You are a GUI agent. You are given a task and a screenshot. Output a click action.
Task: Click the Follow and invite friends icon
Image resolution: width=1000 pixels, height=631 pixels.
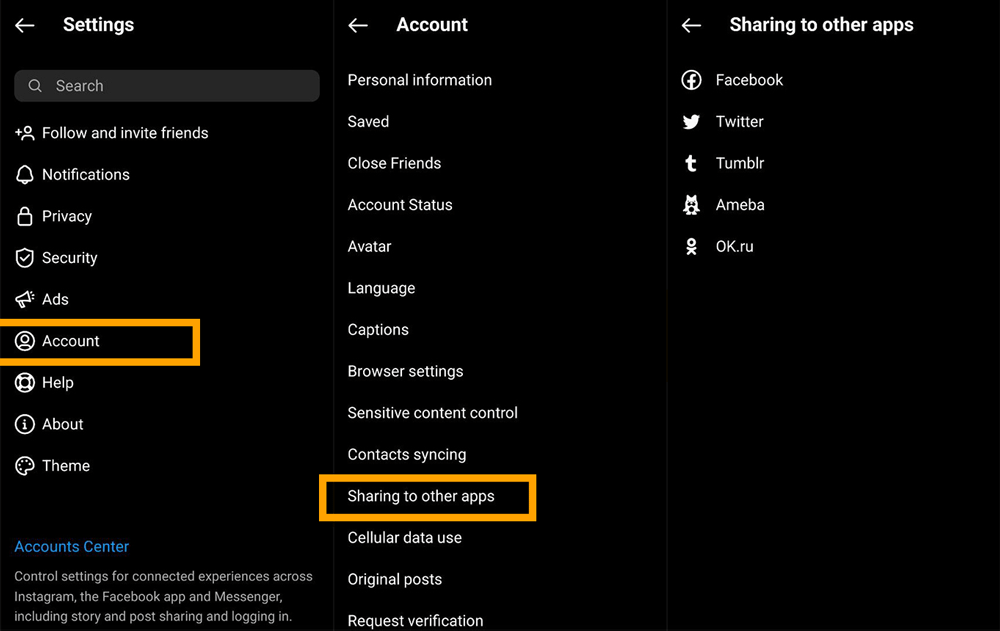[x=25, y=133]
